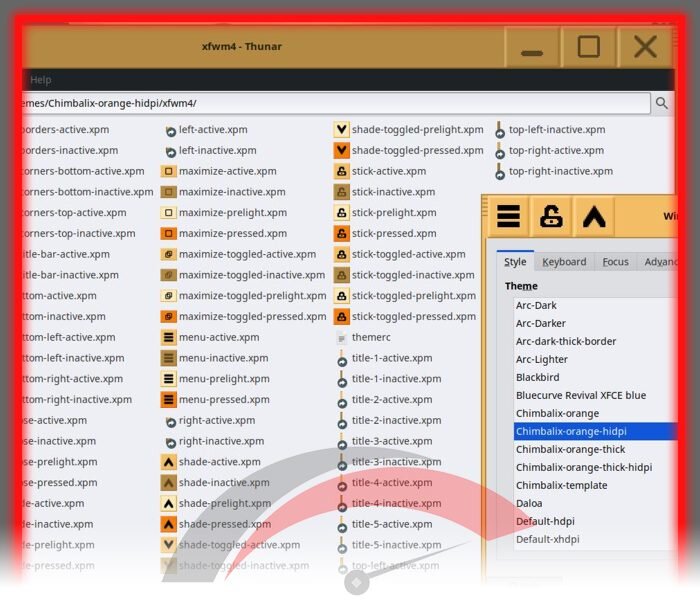This screenshot has width=700, height=600.
Task: Select left-inactive.xpm file icon
Action: tap(171, 151)
